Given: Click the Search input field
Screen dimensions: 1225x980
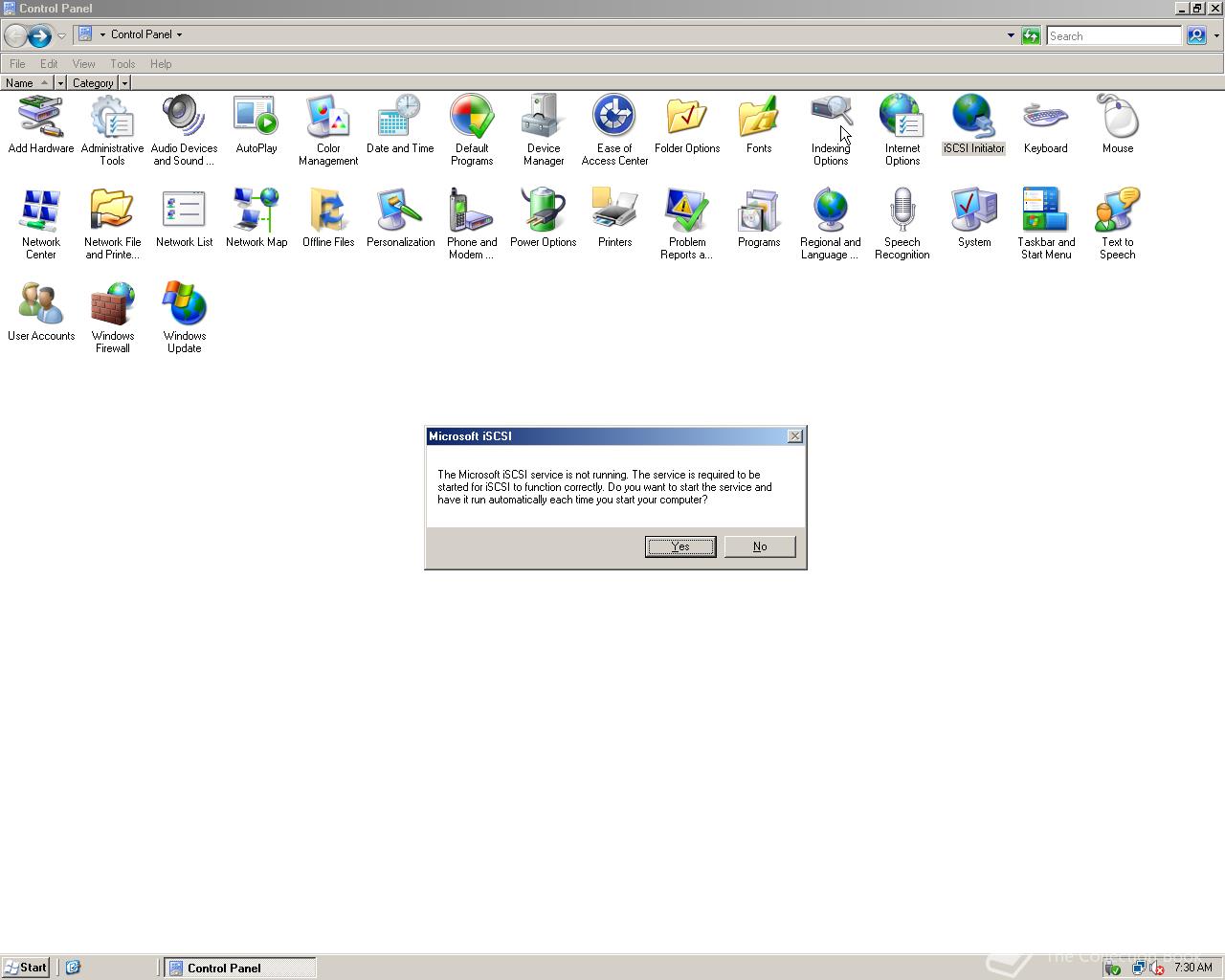Looking at the screenshot, I should [1114, 35].
